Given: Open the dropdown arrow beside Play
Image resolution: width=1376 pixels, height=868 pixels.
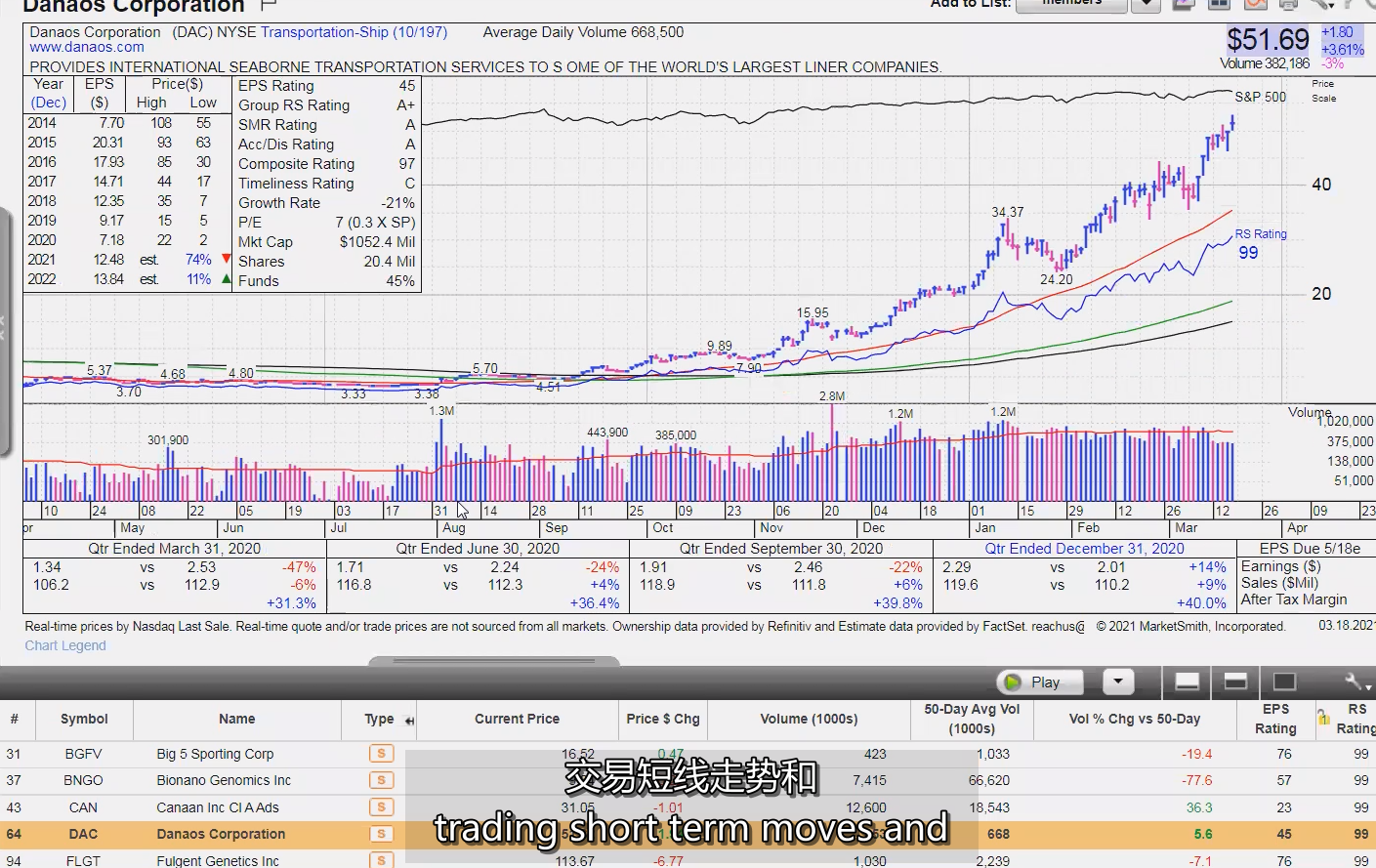Looking at the screenshot, I should pyautogui.click(x=1118, y=682).
